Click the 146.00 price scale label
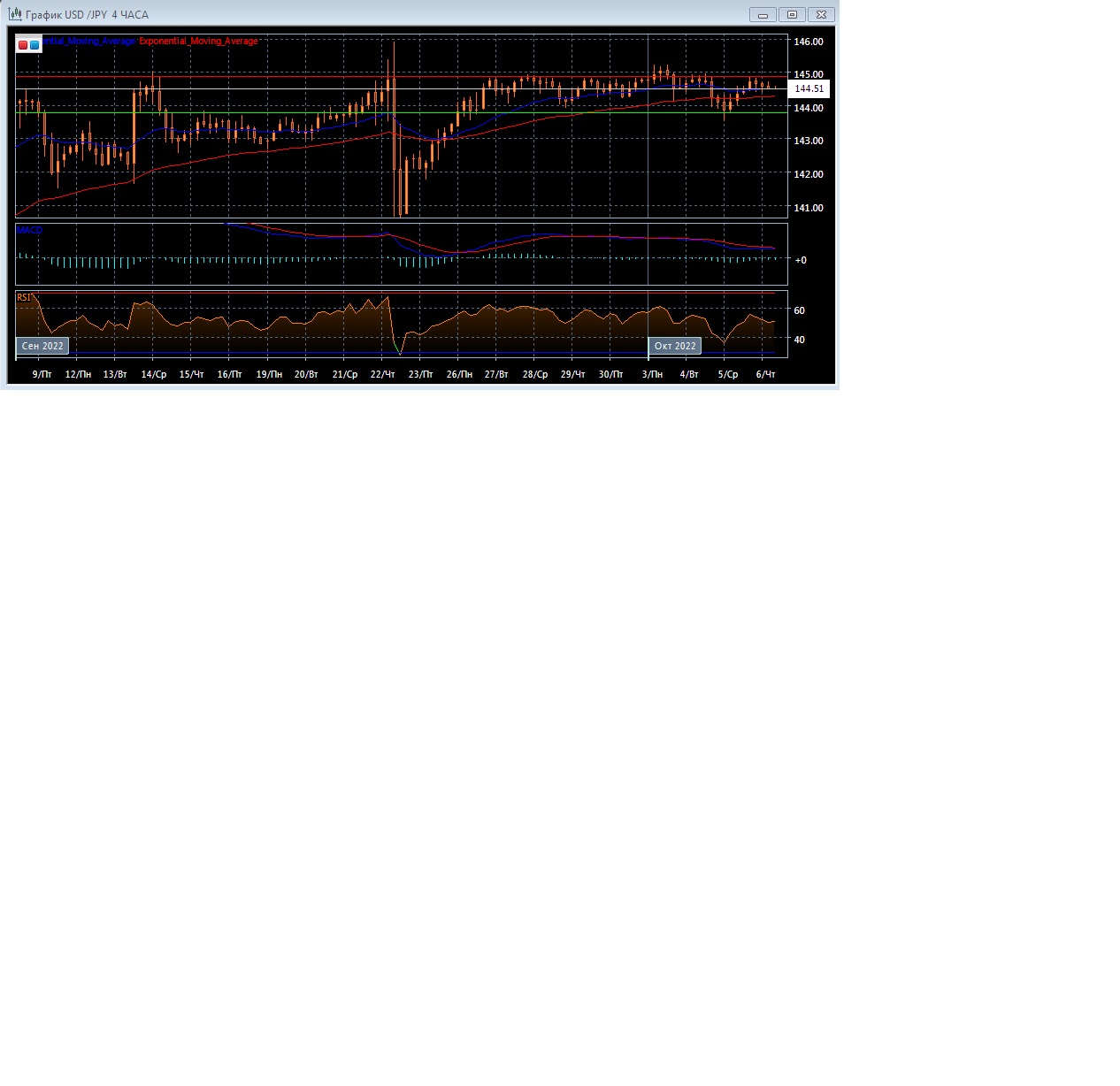 pos(809,42)
